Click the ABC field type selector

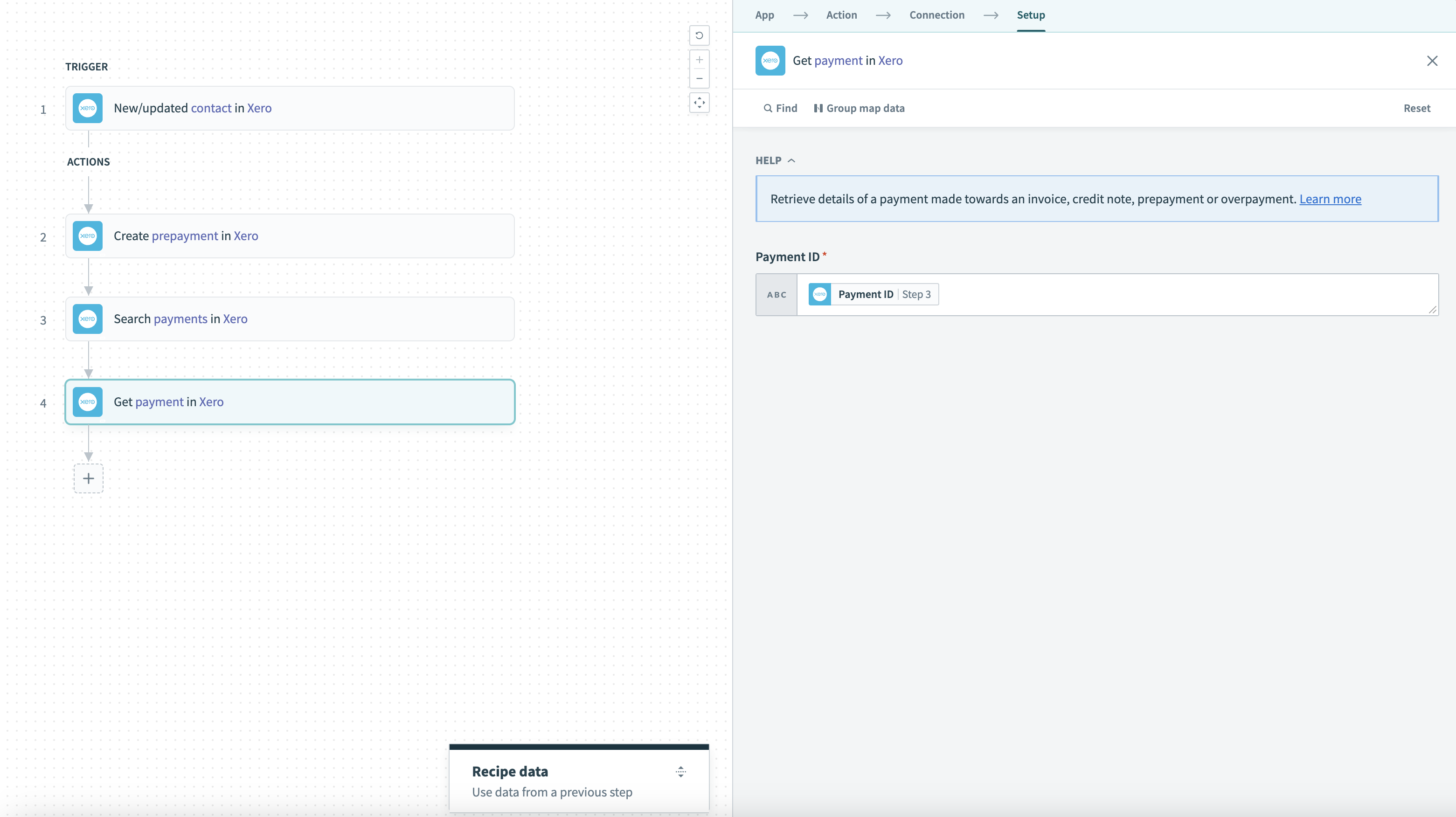[x=777, y=294]
